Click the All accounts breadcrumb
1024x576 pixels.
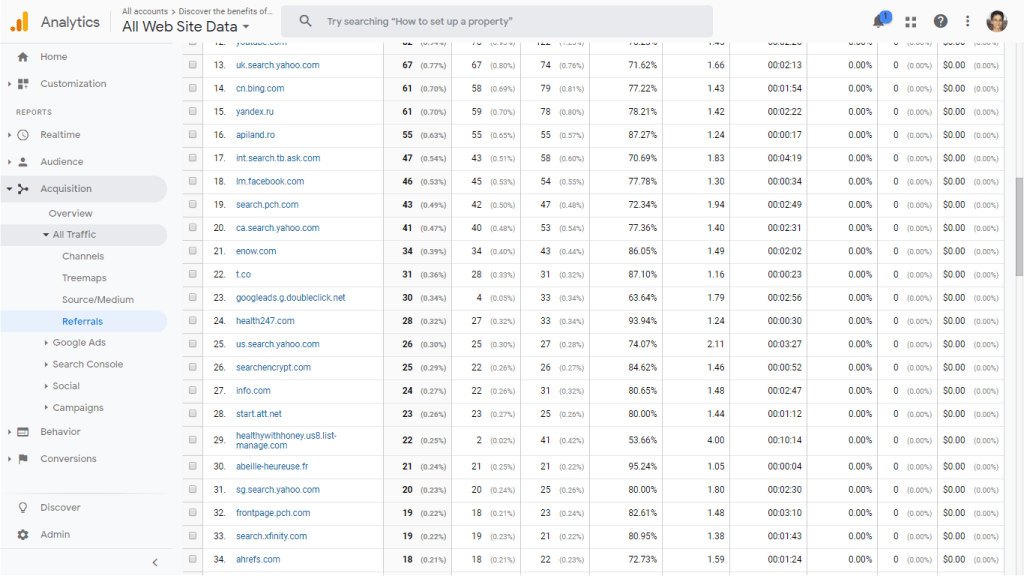pos(145,11)
